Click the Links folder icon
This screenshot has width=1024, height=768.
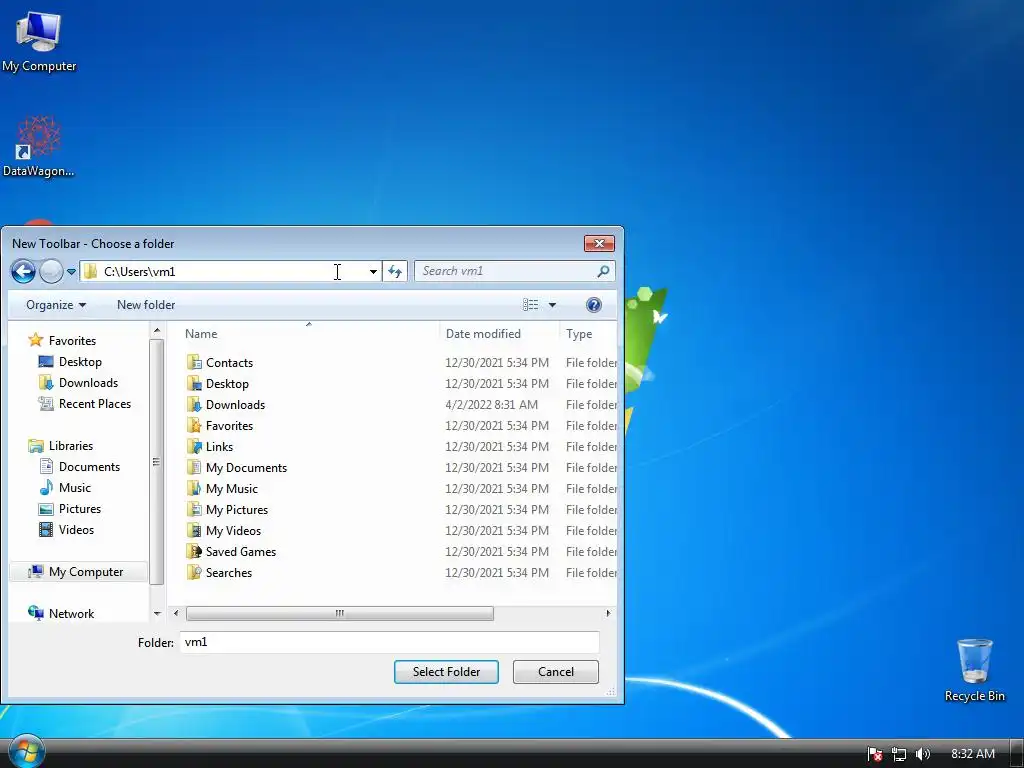click(194, 447)
